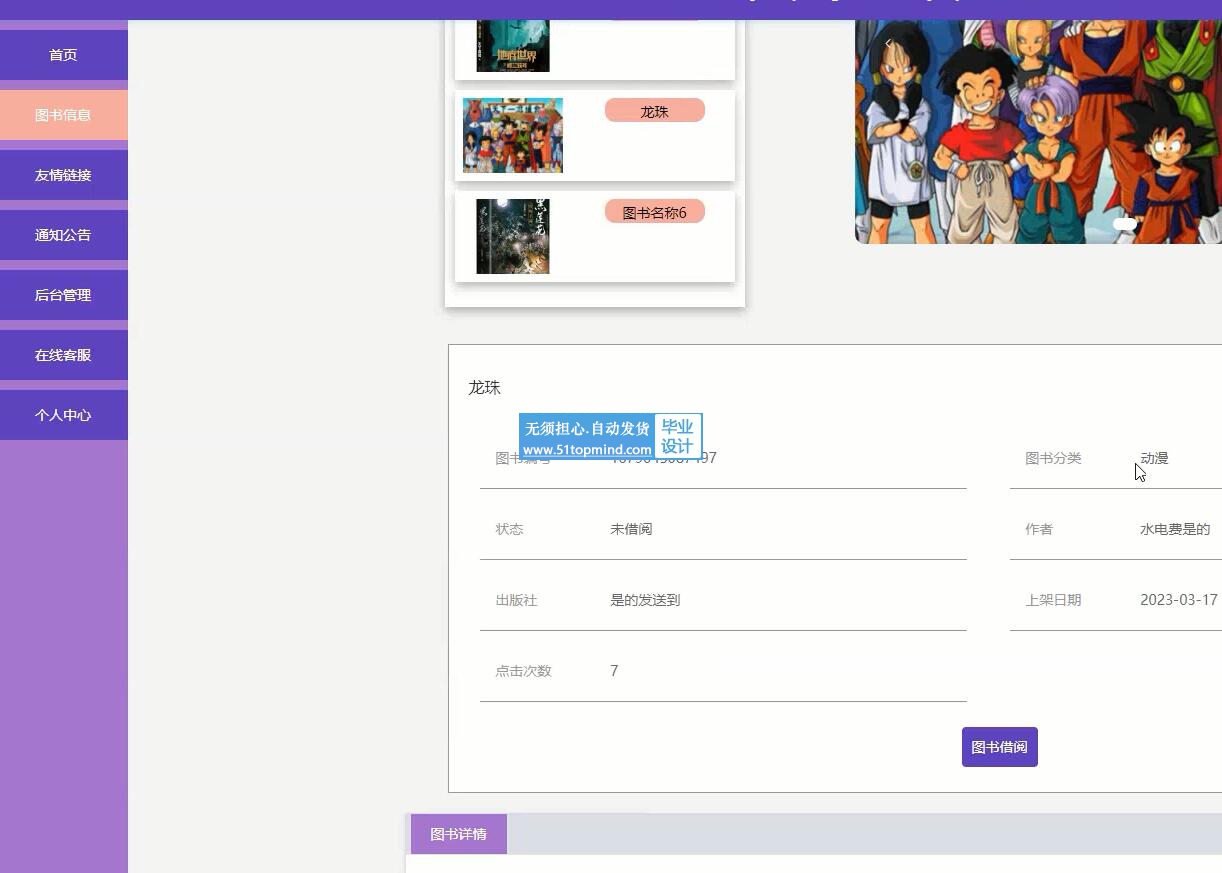Select 图书信息 in the sidebar

tap(63, 115)
